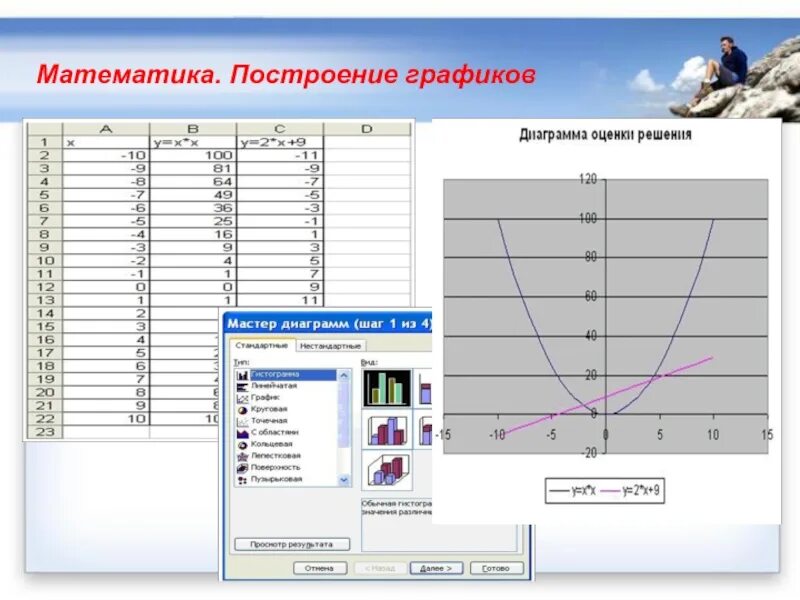Image resolution: width=800 pixels, height=600 pixels.
Task: Click cell with value 64
Action: pos(193,182)
